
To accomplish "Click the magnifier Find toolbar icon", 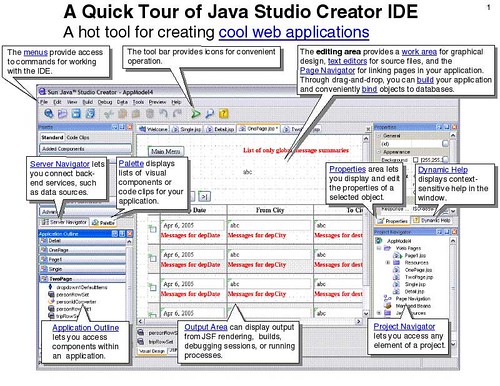I will tap(210, 114).
